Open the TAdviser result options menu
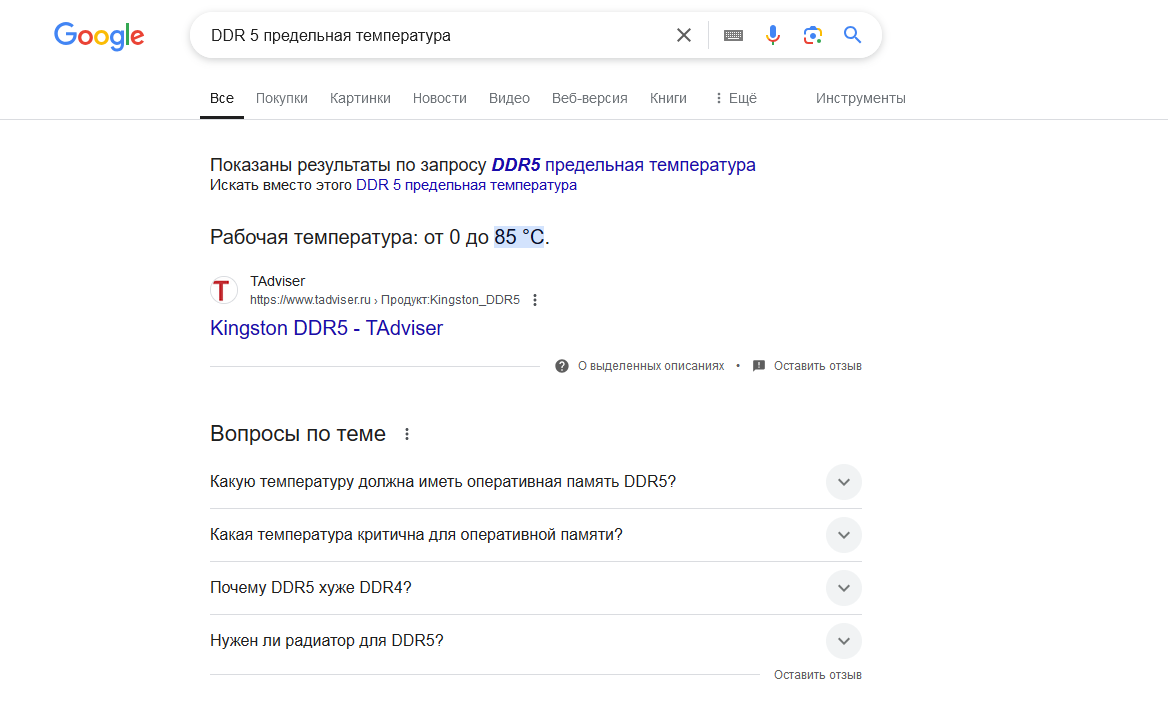 pos(535,300)
